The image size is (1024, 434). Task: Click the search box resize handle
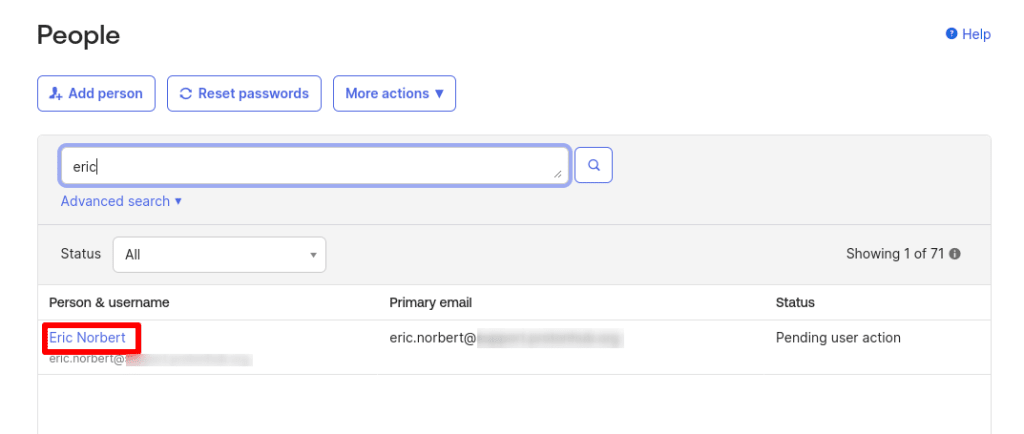point(557,174)
